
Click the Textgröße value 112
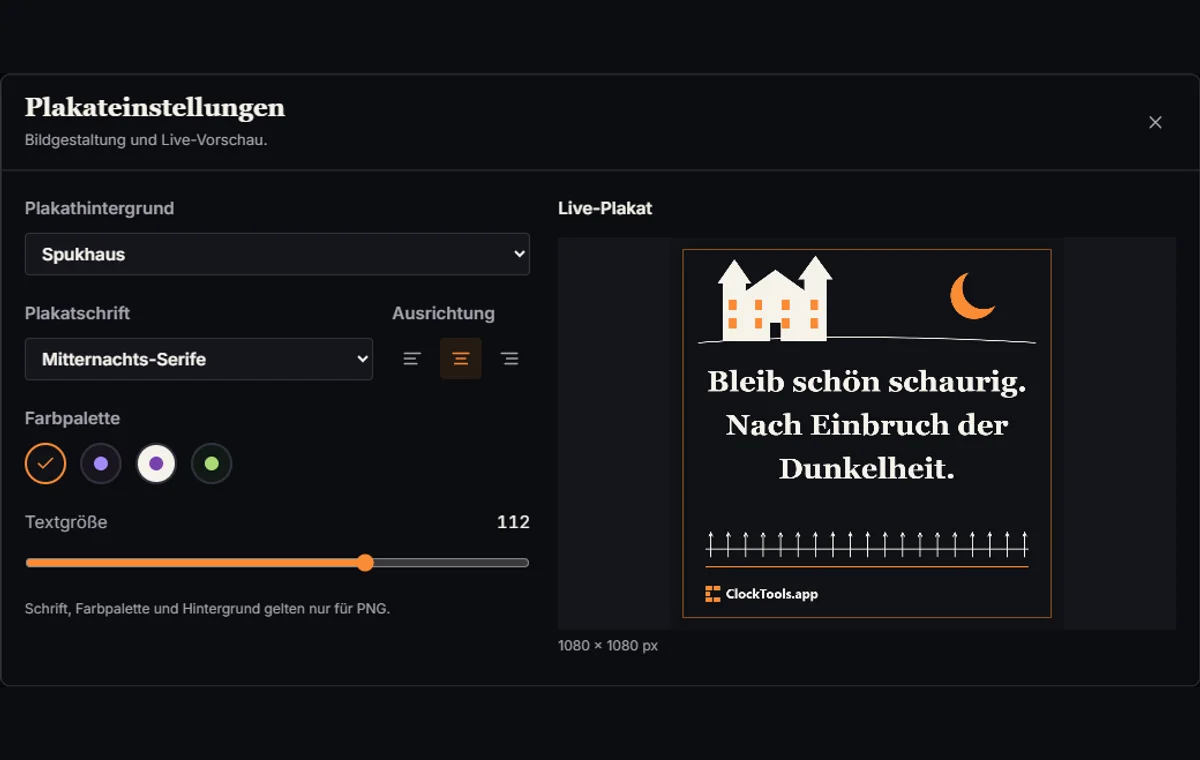point(513,522)
